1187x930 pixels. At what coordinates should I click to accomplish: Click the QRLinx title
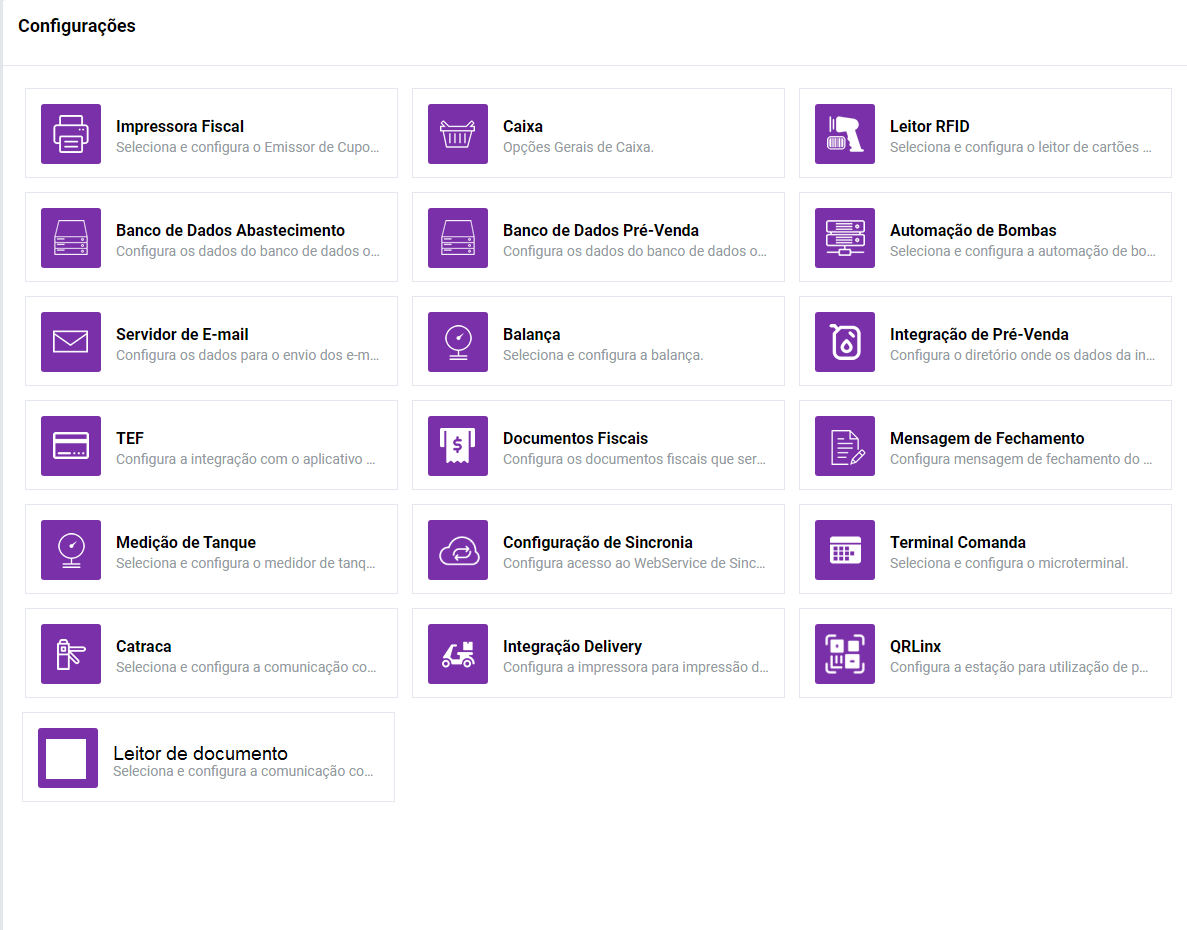(x=915, y=646)
